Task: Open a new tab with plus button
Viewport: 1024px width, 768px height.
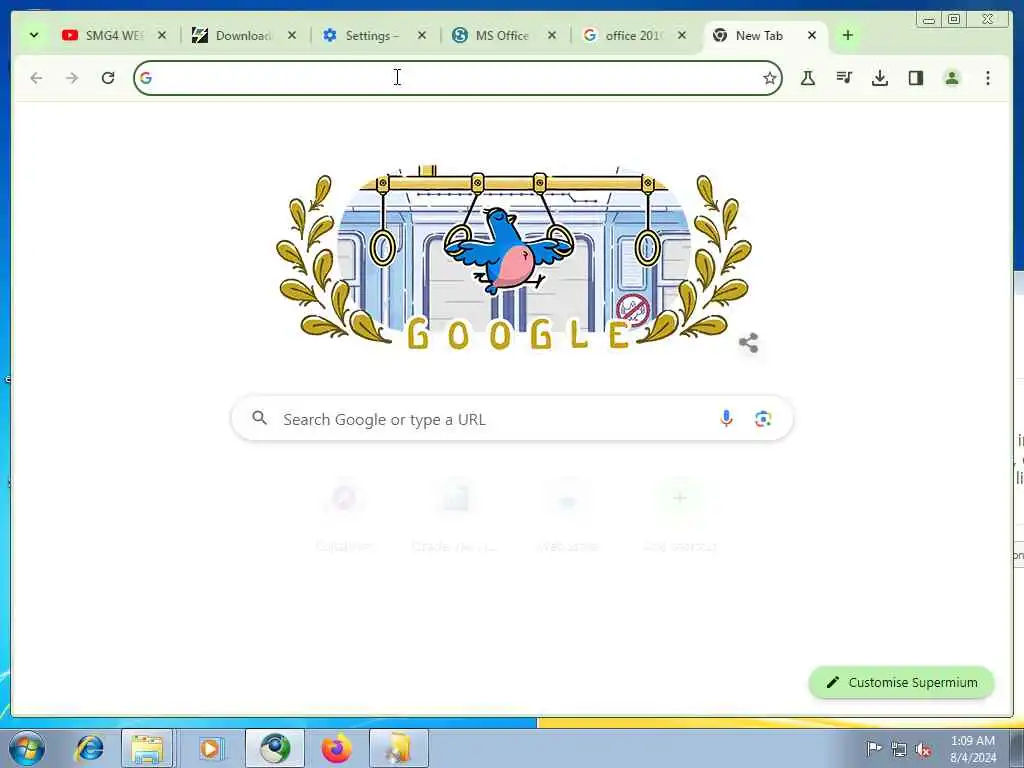Action: click(848, 35)
